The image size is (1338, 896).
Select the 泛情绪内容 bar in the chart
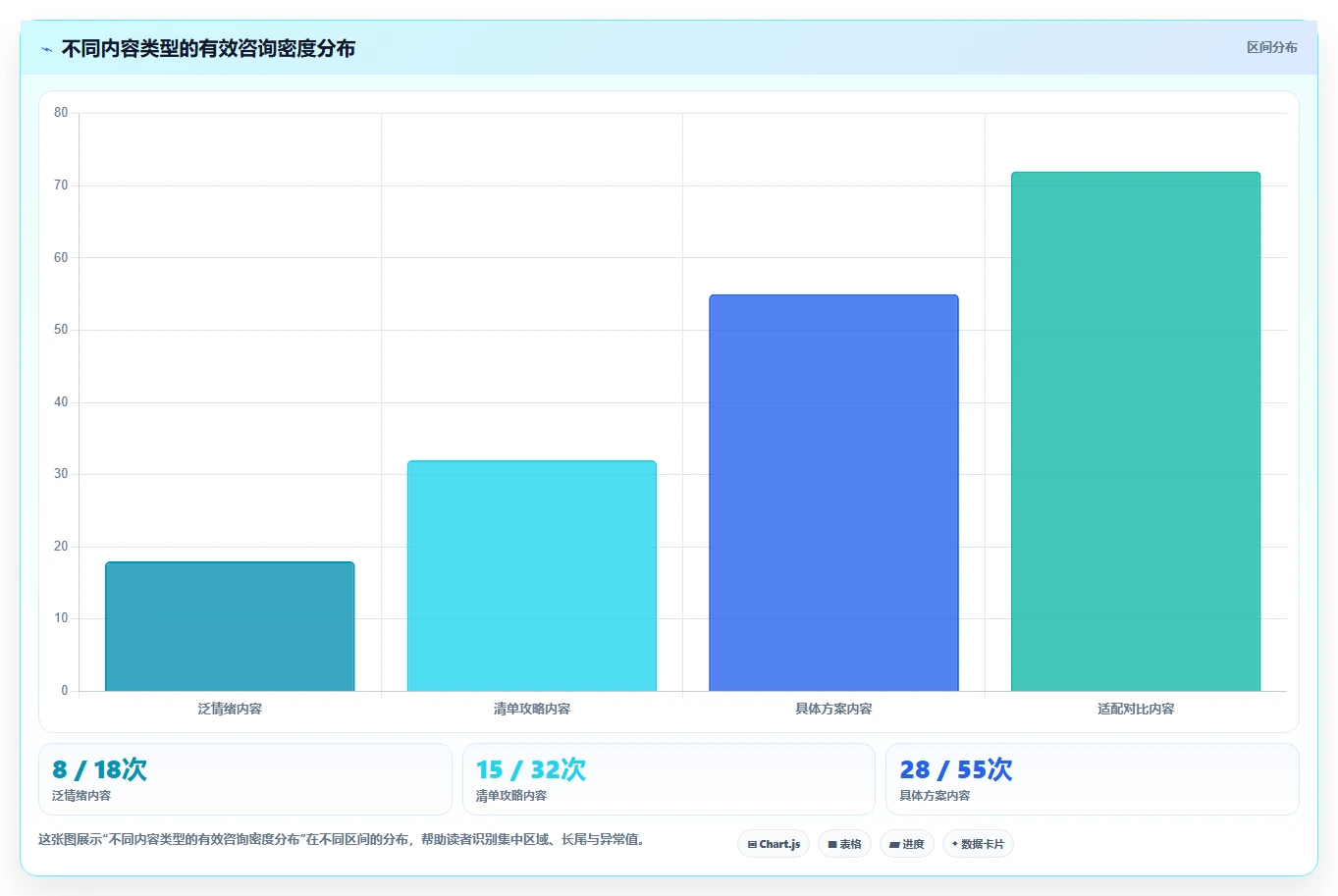pyautogui.click(x=230, y=626)
